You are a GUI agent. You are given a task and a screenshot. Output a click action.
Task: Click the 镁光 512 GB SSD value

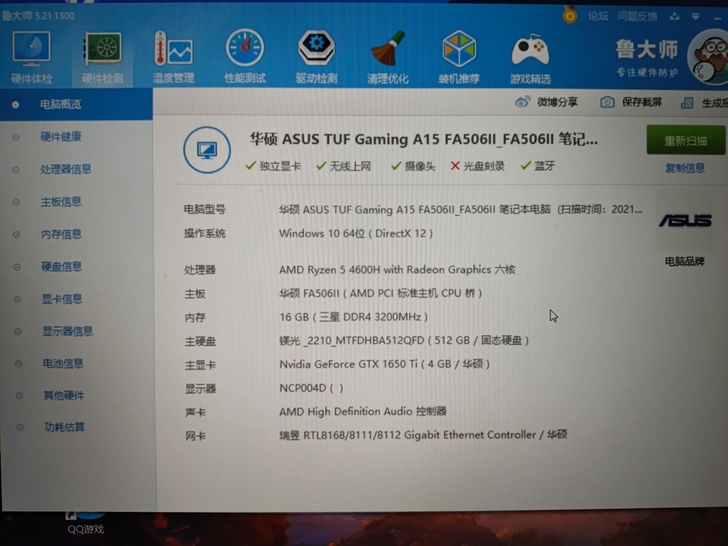(404, 341)
